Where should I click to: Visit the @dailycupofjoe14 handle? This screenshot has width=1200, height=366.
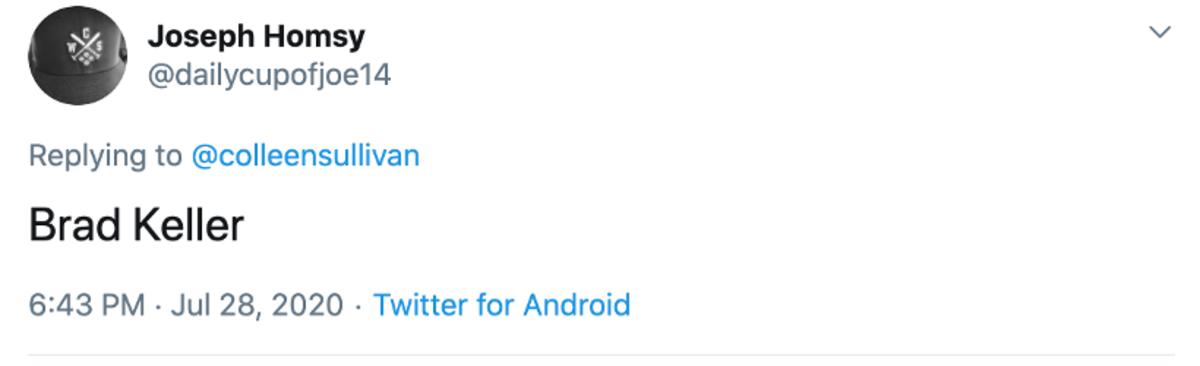pos(269,75)
